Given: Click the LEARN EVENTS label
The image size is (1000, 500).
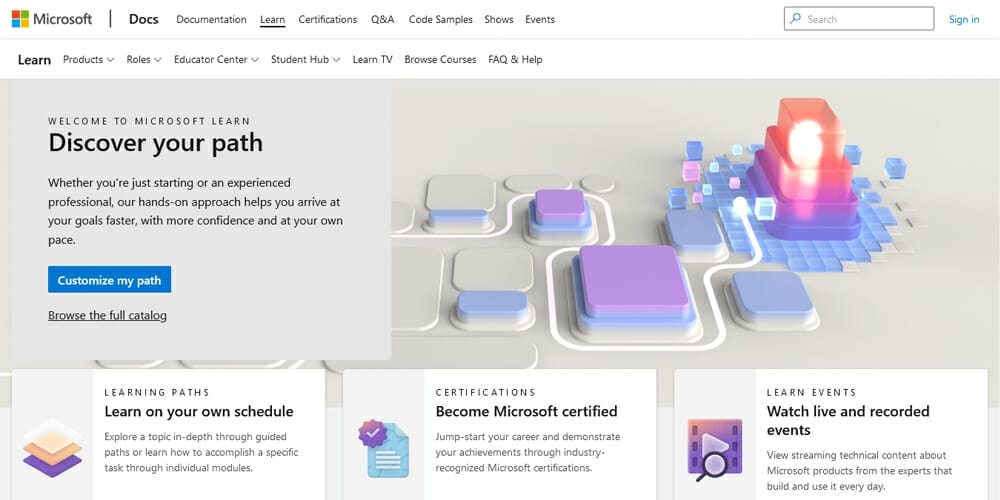Looking at the screenshot, I should [x=811, y=392].
